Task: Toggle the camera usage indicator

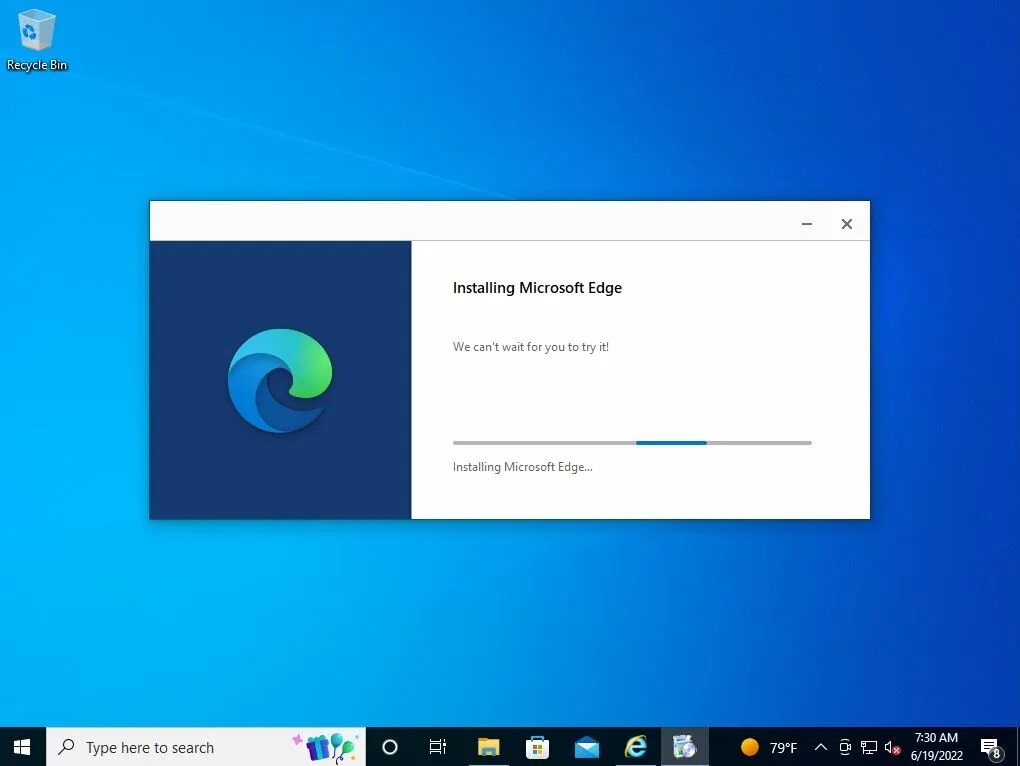Action: 843,747
